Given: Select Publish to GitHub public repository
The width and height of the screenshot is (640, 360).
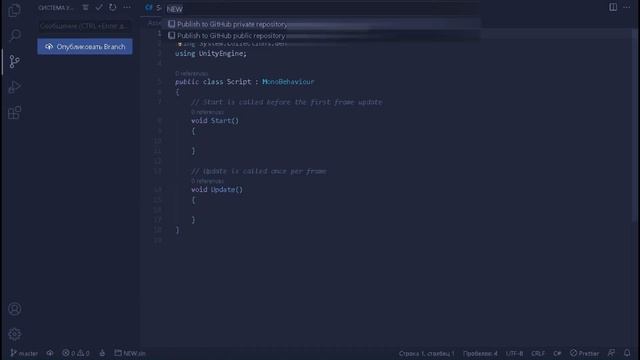Looking at the screenshot, I should [x=322, y=36].
